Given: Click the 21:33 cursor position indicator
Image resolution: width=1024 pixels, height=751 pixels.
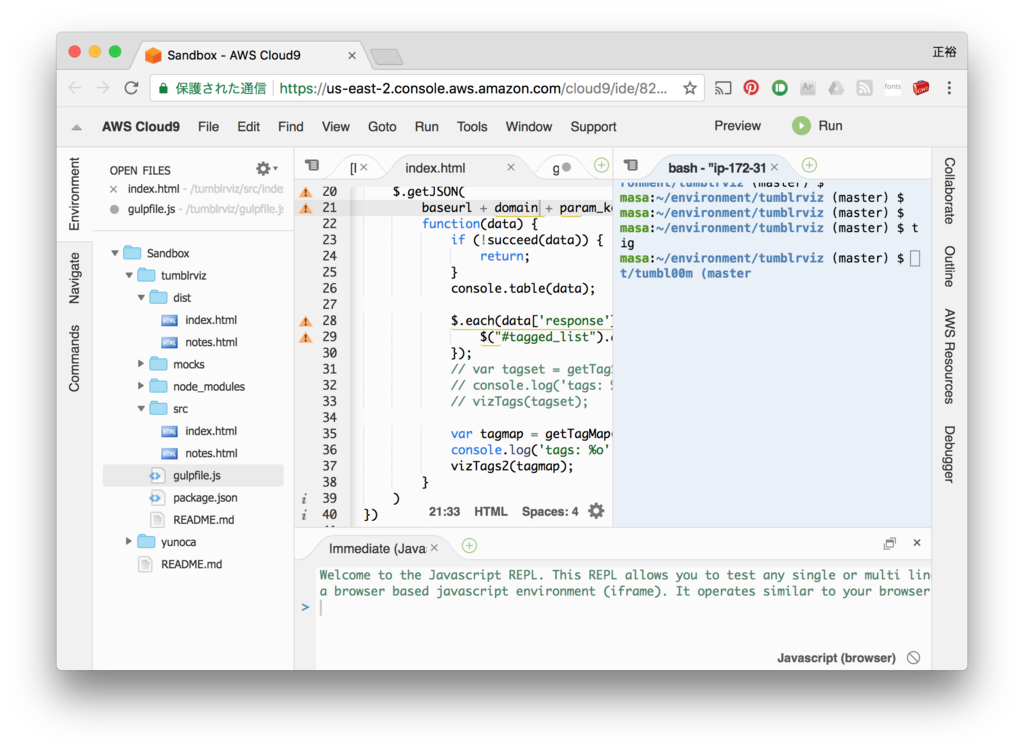Looking at the screenshot, I should point(444,511).
